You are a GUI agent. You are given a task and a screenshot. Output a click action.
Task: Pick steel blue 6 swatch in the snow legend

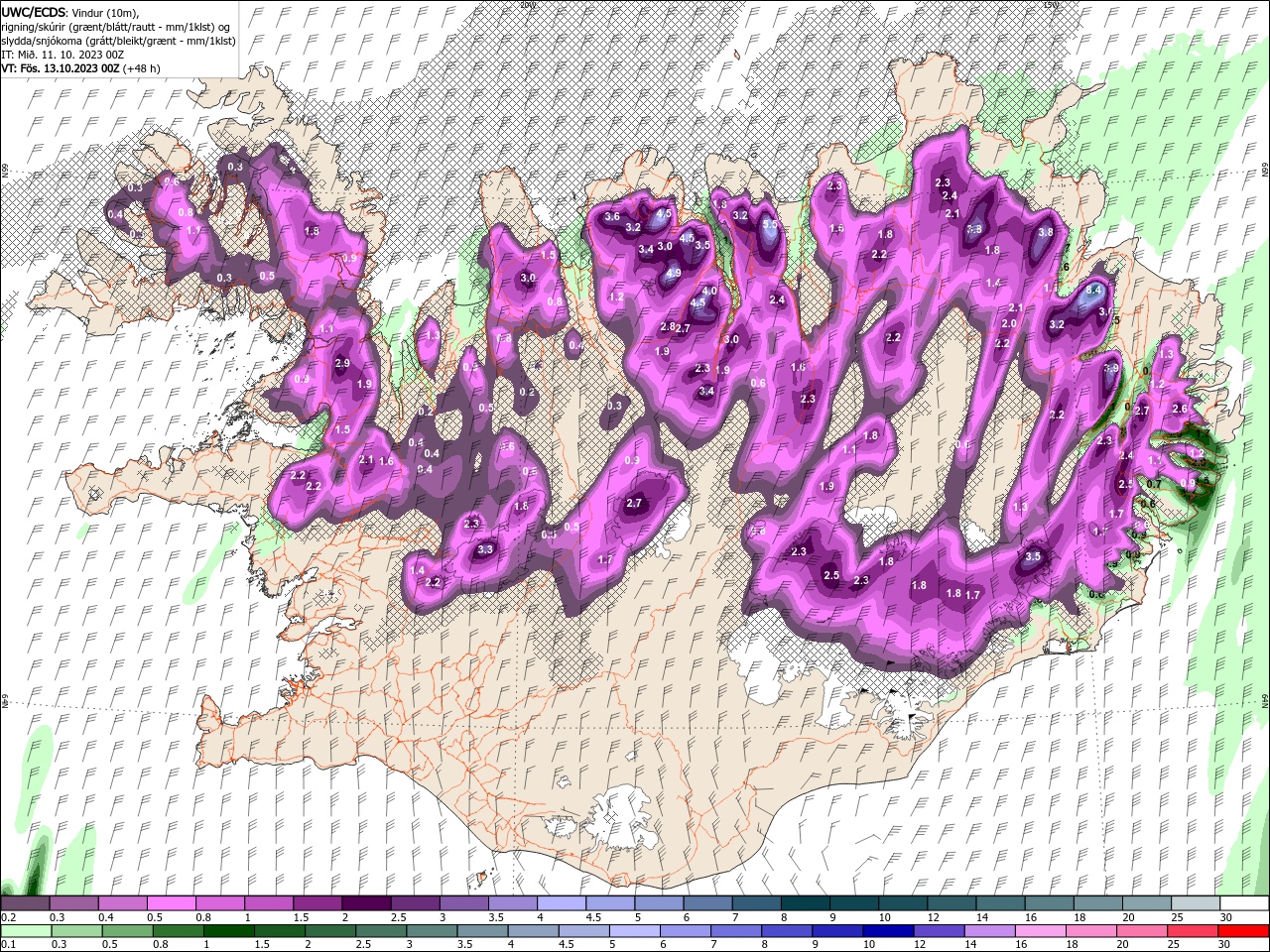705,903
